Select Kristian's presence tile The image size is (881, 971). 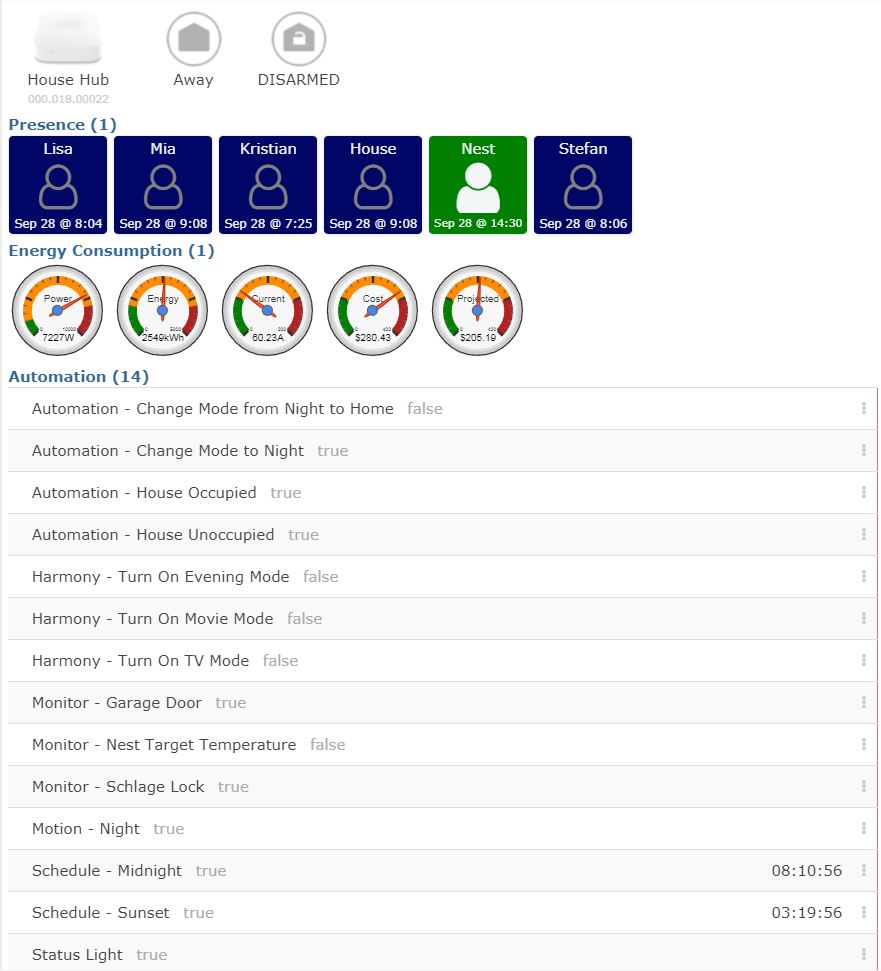pyautogui.click(x=267, y=185)
